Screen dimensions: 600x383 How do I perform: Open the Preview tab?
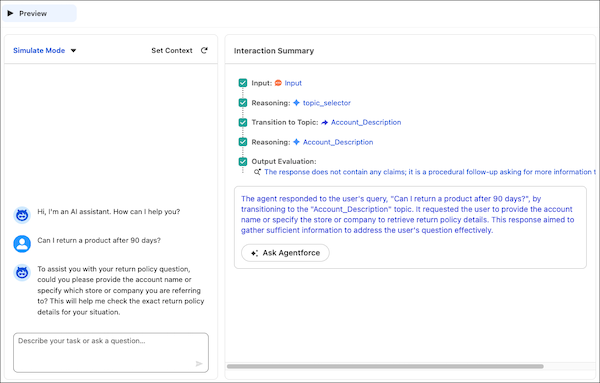coord(39,13)
